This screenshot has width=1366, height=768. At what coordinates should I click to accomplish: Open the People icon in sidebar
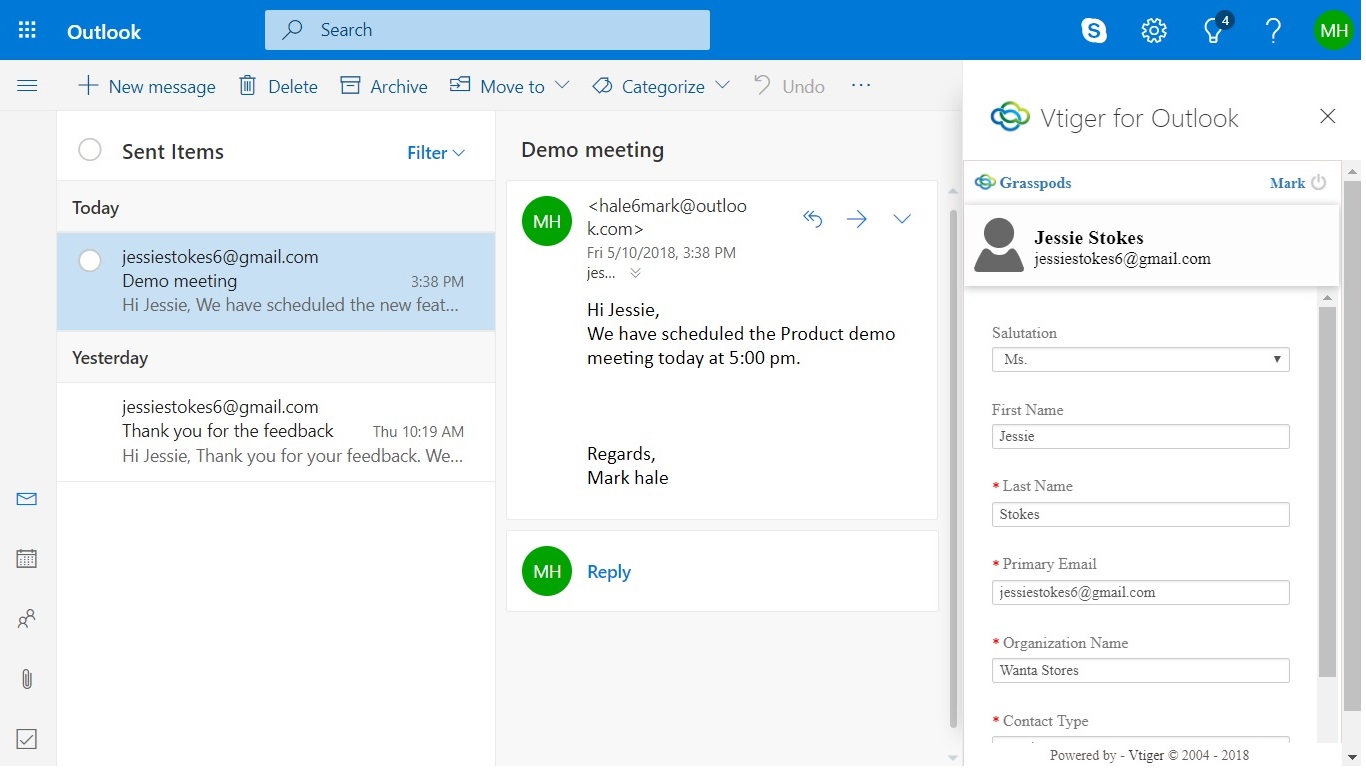coord(27,619)
